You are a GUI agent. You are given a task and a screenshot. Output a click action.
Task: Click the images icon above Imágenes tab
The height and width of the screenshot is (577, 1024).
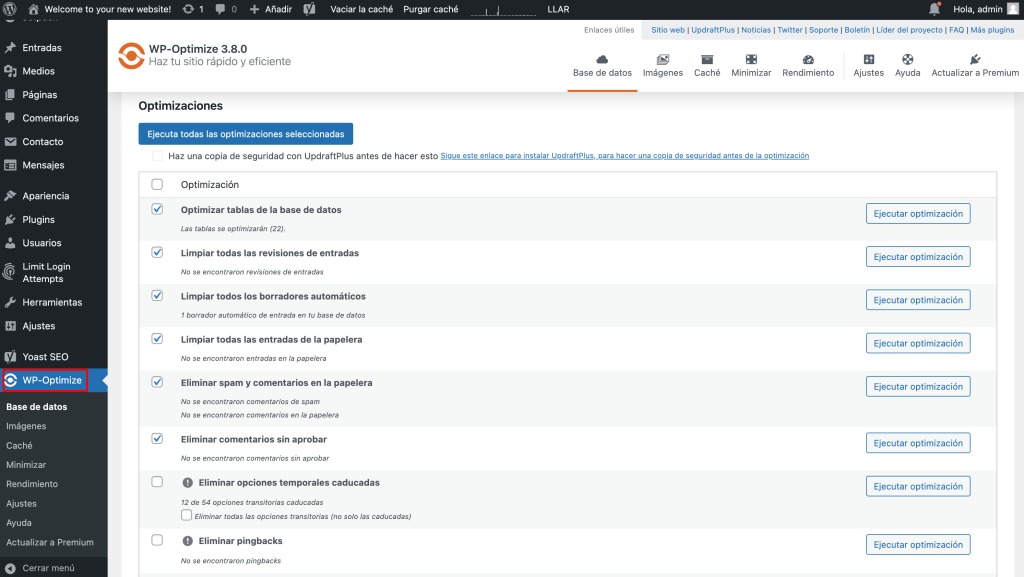[x=663, y=59]
